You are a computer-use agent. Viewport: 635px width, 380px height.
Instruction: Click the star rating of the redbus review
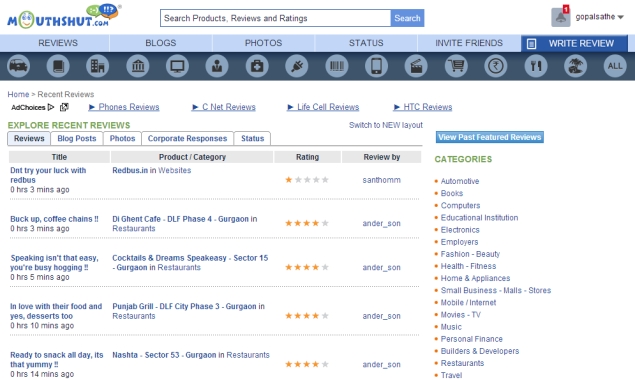307,179
